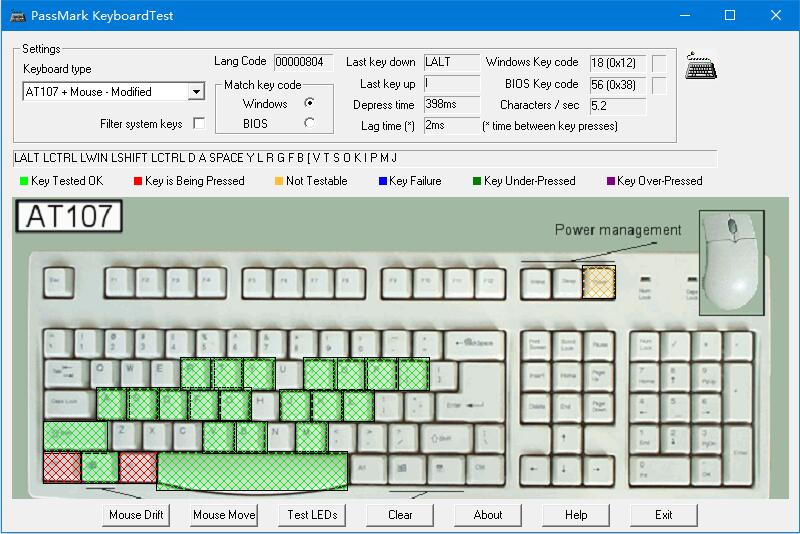Click the typewriter icon beside the Settings panel

coord(701,66)
